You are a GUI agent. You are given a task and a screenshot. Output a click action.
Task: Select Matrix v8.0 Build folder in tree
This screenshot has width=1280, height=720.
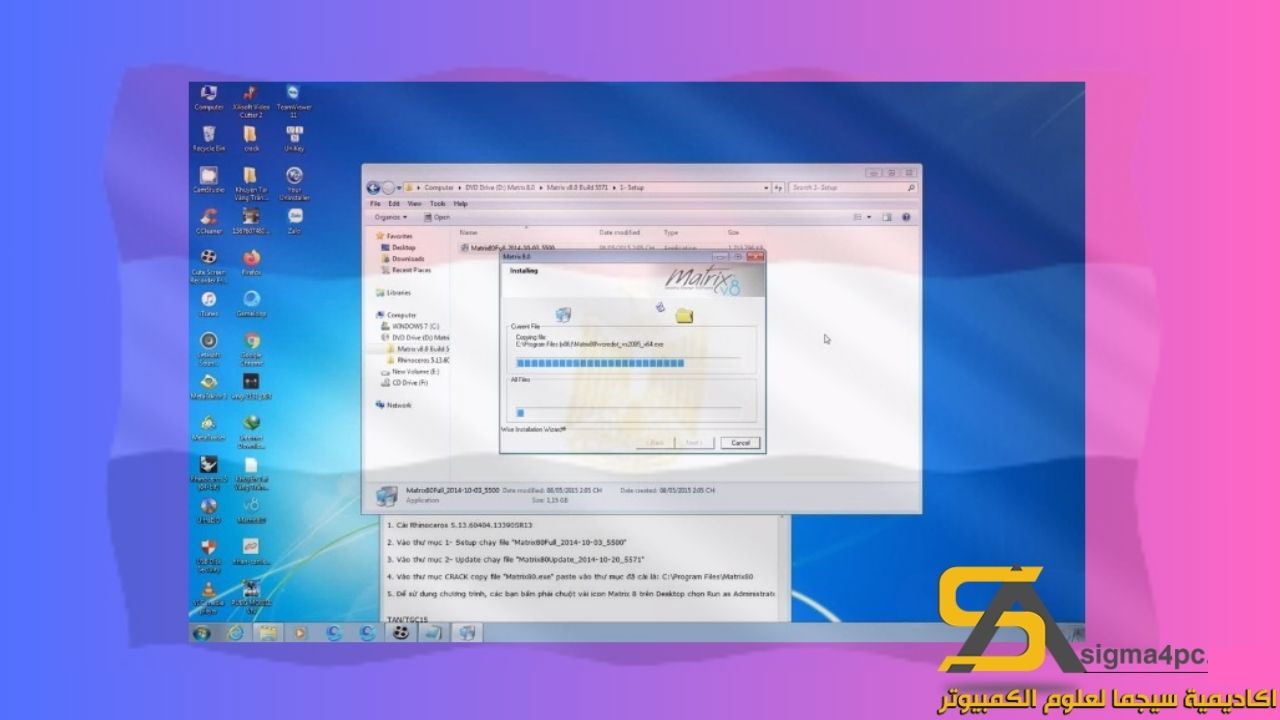tap(420, 349)
